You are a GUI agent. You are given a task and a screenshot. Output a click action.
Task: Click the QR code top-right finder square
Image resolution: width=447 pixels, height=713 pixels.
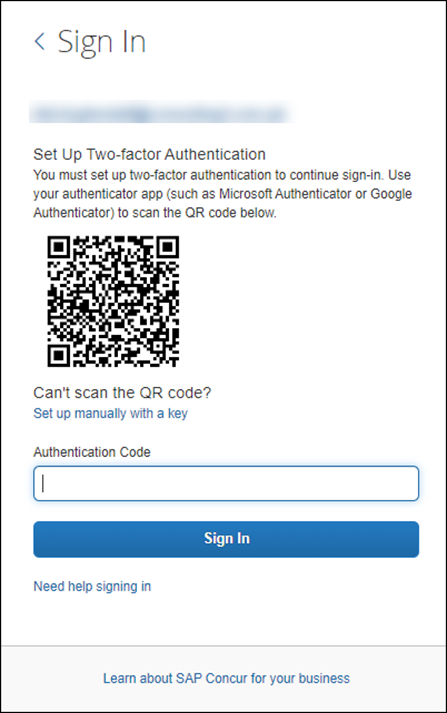pyautogui.click(x=168, y=247)
